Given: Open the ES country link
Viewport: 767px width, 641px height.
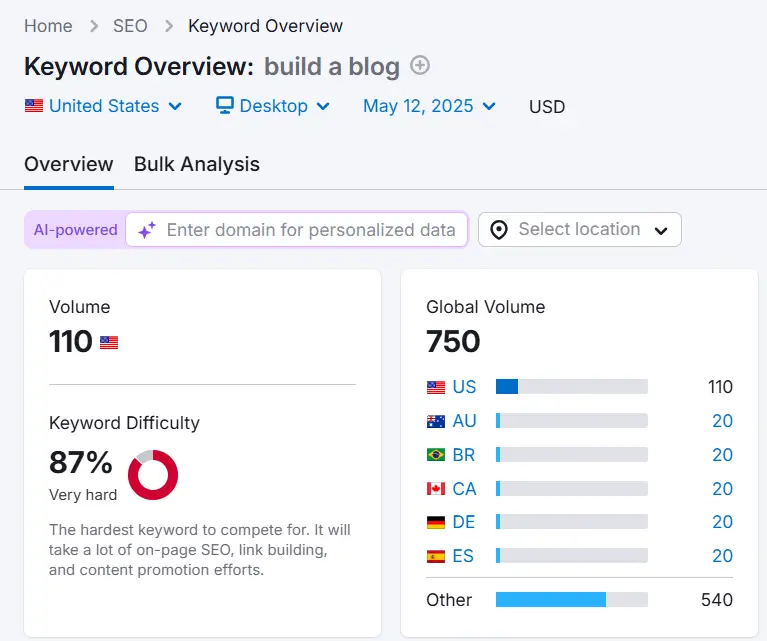Looking at the screenshot, I should click(x=463, y=555).
